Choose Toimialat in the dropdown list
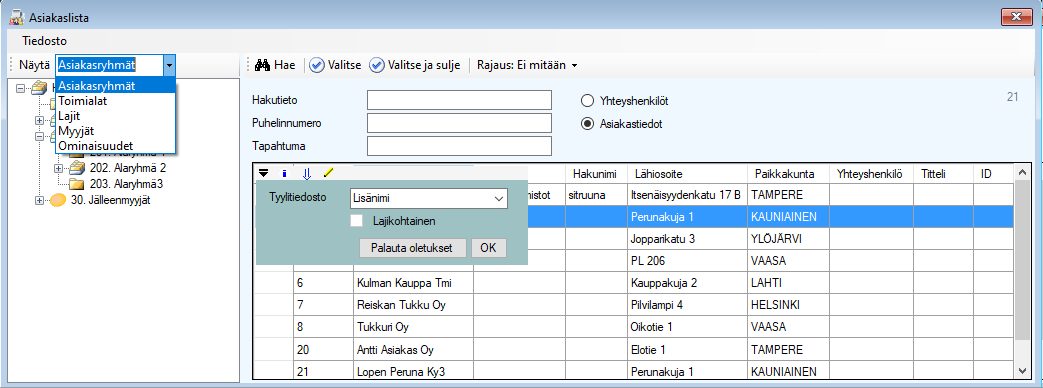The width and height of the screenshot is (1043, 388). tap(116, 101)
